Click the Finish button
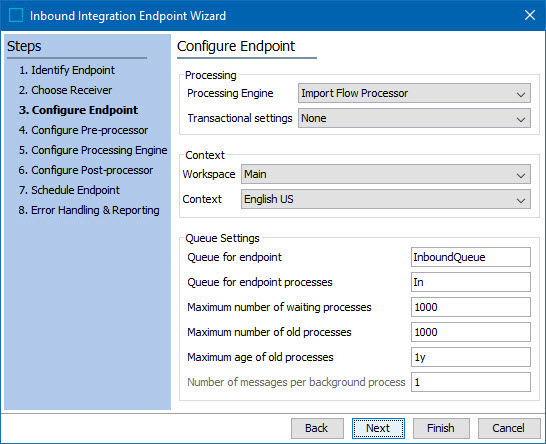Viewport: 546px width, 444px height. (x=441, y=428)
